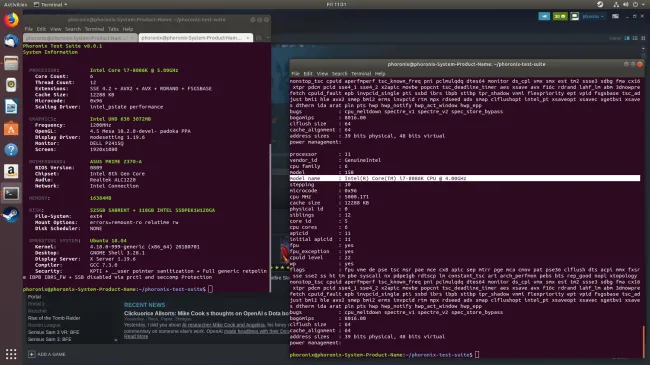This screenshot has width=650, height=365.
Task: Open Help menu in right terminal window
Action: 380,73
